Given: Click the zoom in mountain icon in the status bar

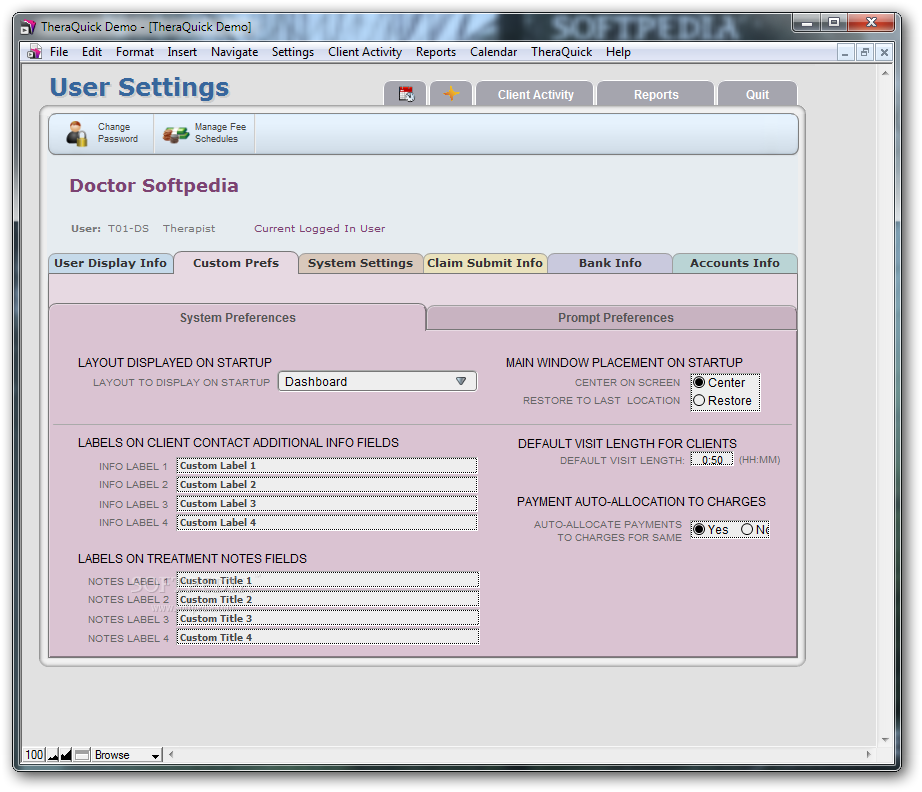Looking at the screenshot, I should (66, 754).
